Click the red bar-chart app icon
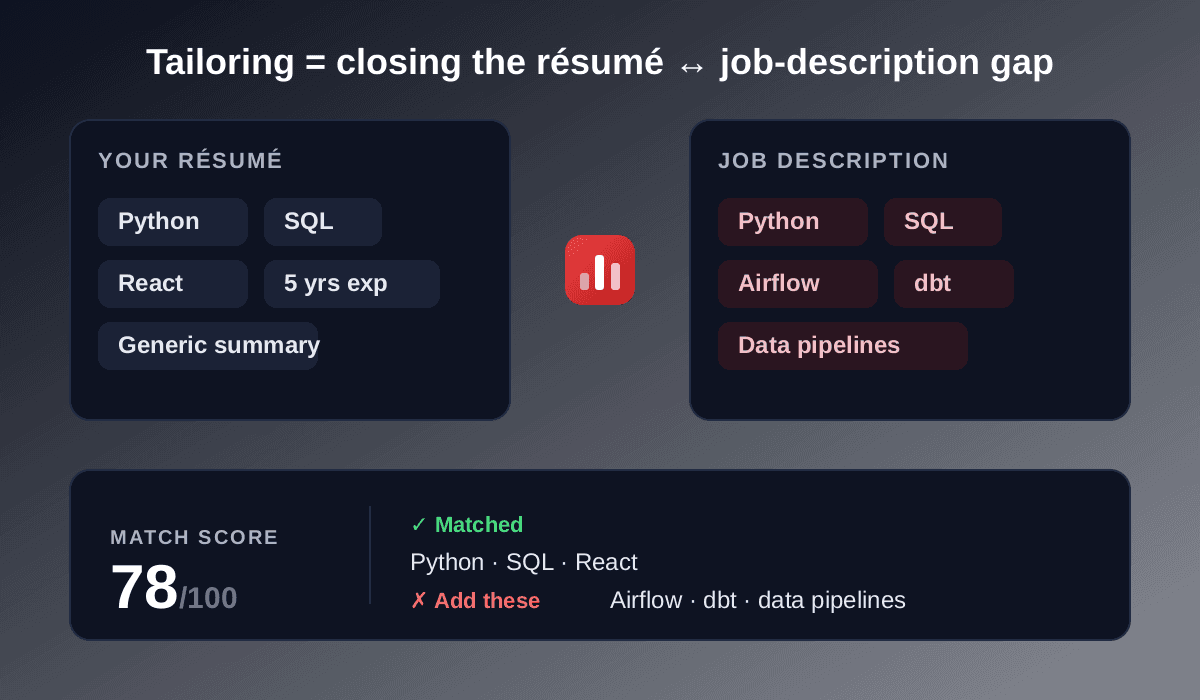The width and height of the screenshot is (1200, 700). (x=600, y=270)
